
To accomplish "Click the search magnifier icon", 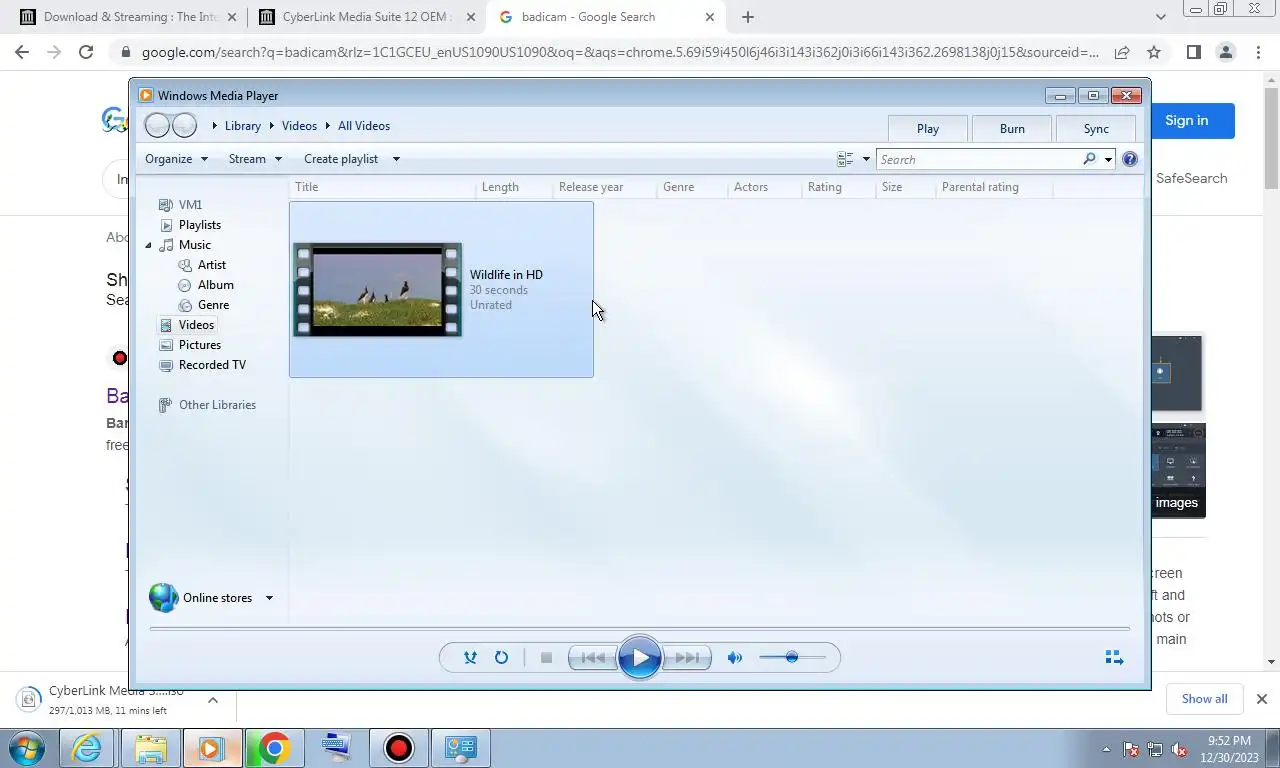I will pyautogui.click(x=1090, y=159).
